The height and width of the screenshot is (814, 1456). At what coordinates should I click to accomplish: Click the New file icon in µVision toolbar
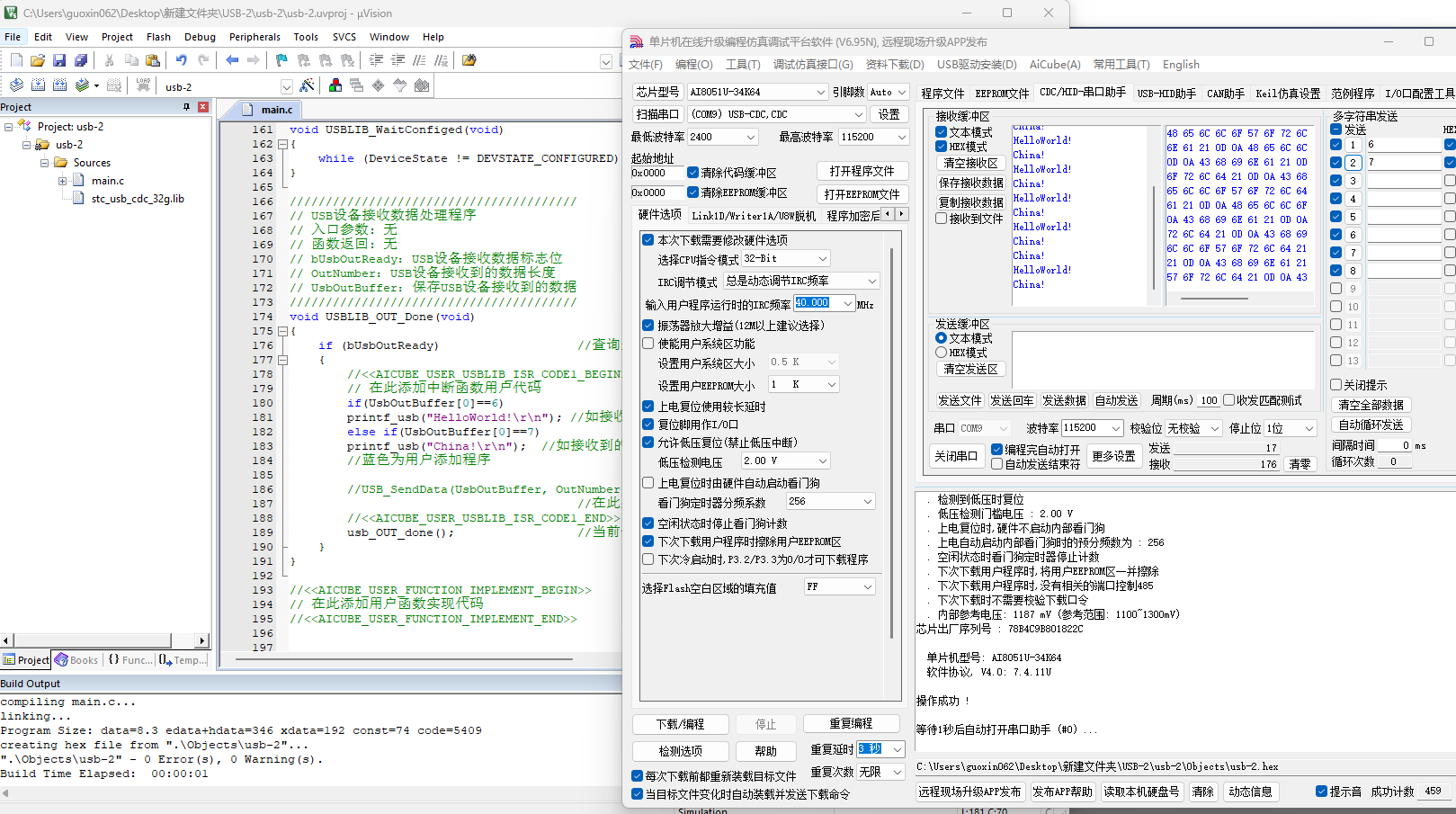coord(16,60)
